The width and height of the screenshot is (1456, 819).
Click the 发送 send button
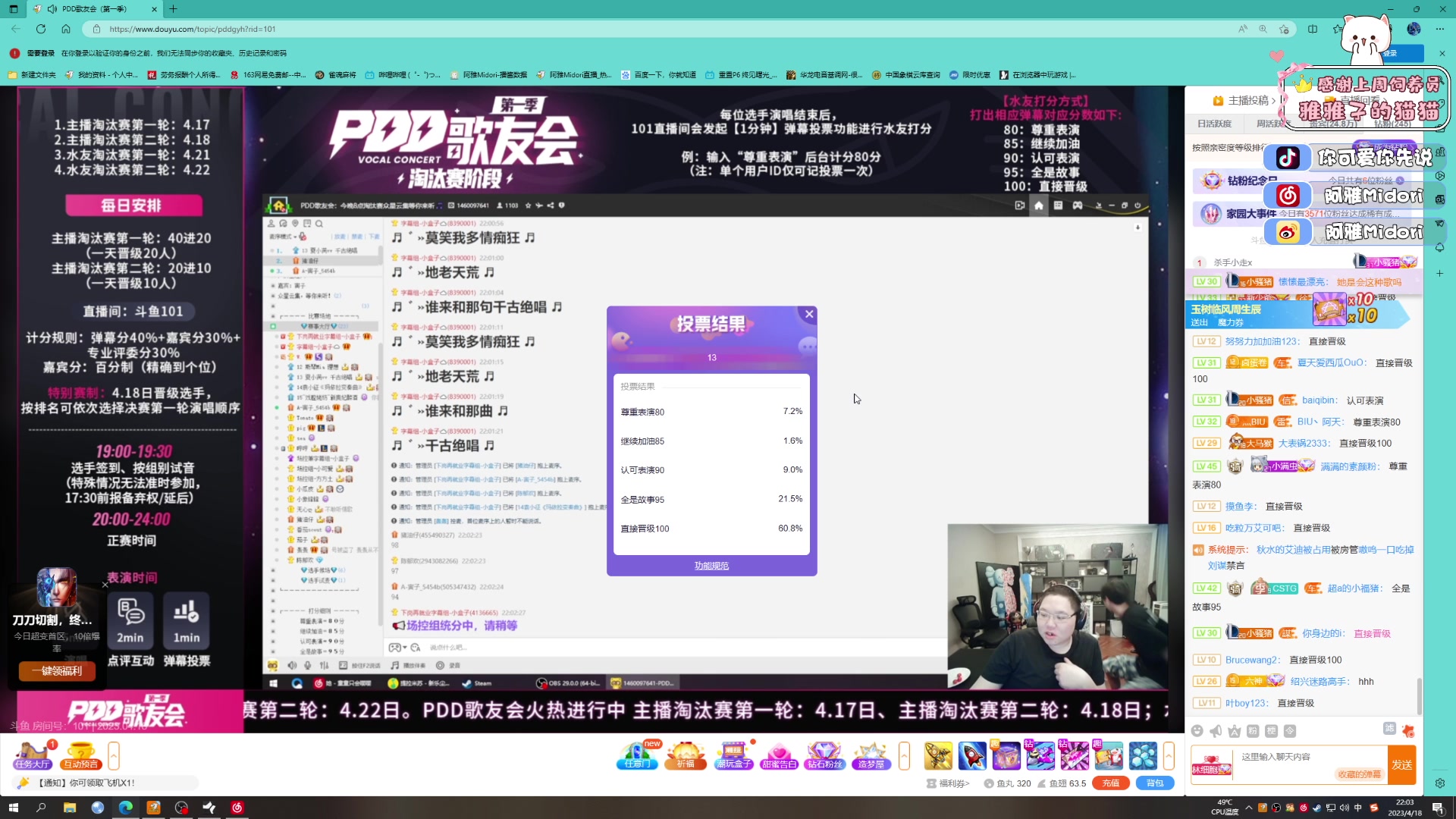click(1402, 764)
